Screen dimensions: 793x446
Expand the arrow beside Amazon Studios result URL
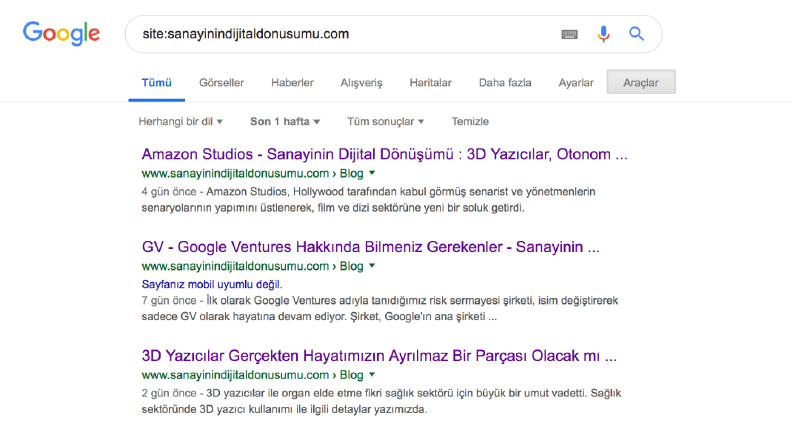(x=372, y=173)
